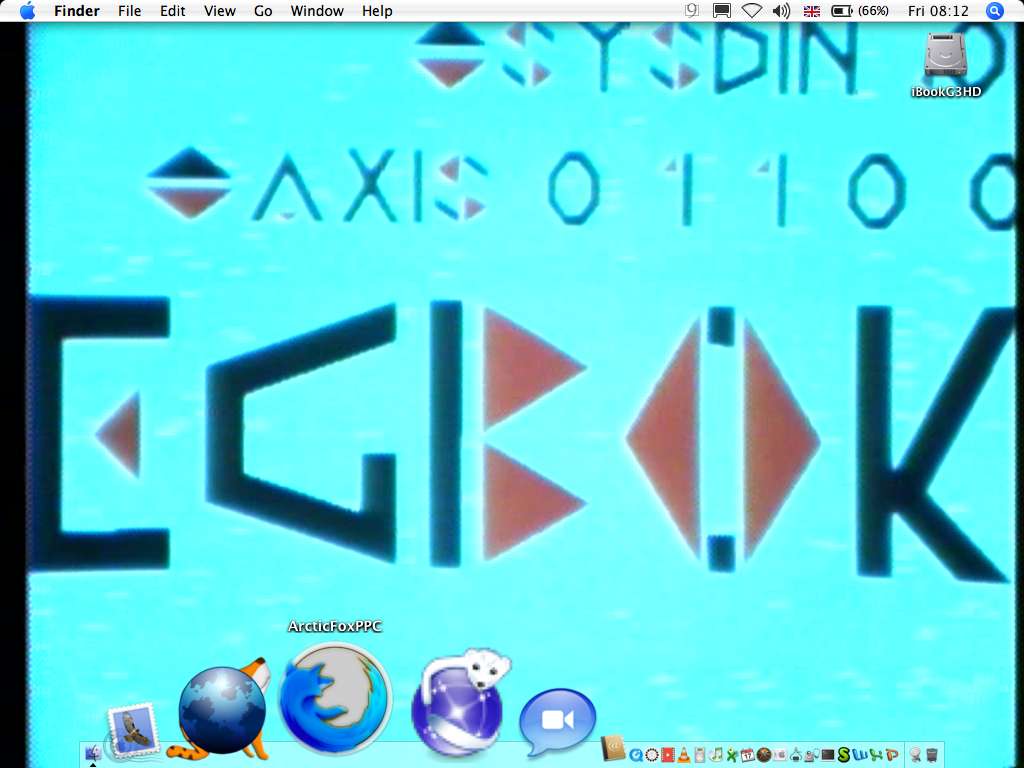Image resolution: width=1024 pixels, height=768 pixels.
Task: Open Terminal from the Dock
Action: click(x=828, y=755)
